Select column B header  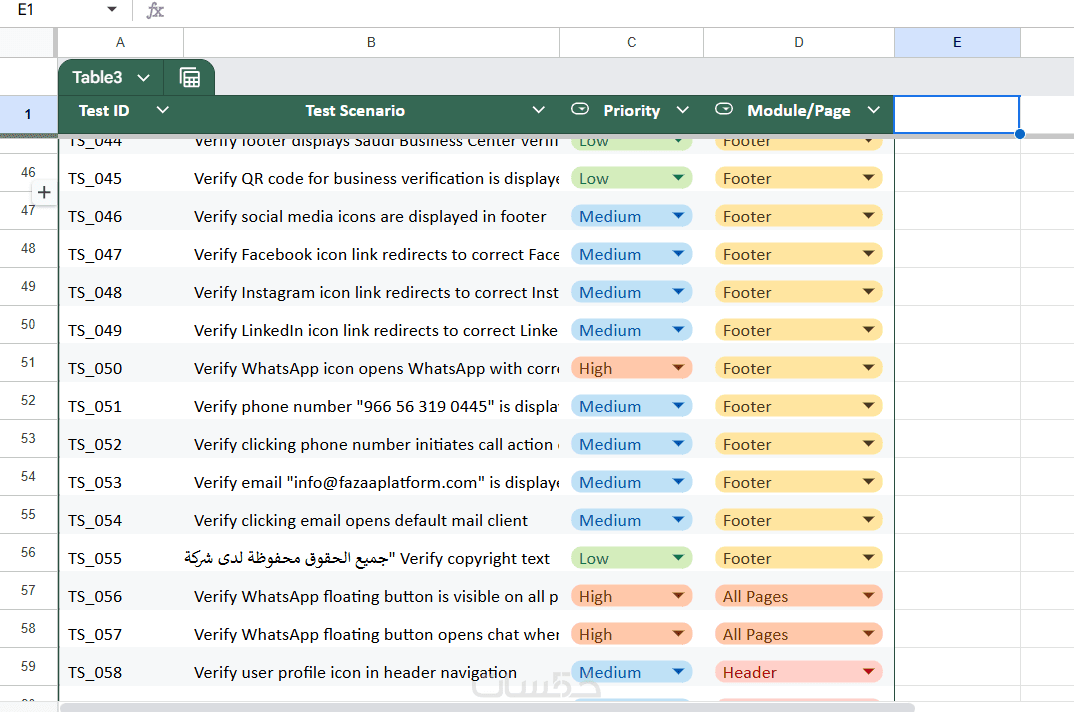tap(371, 42)
